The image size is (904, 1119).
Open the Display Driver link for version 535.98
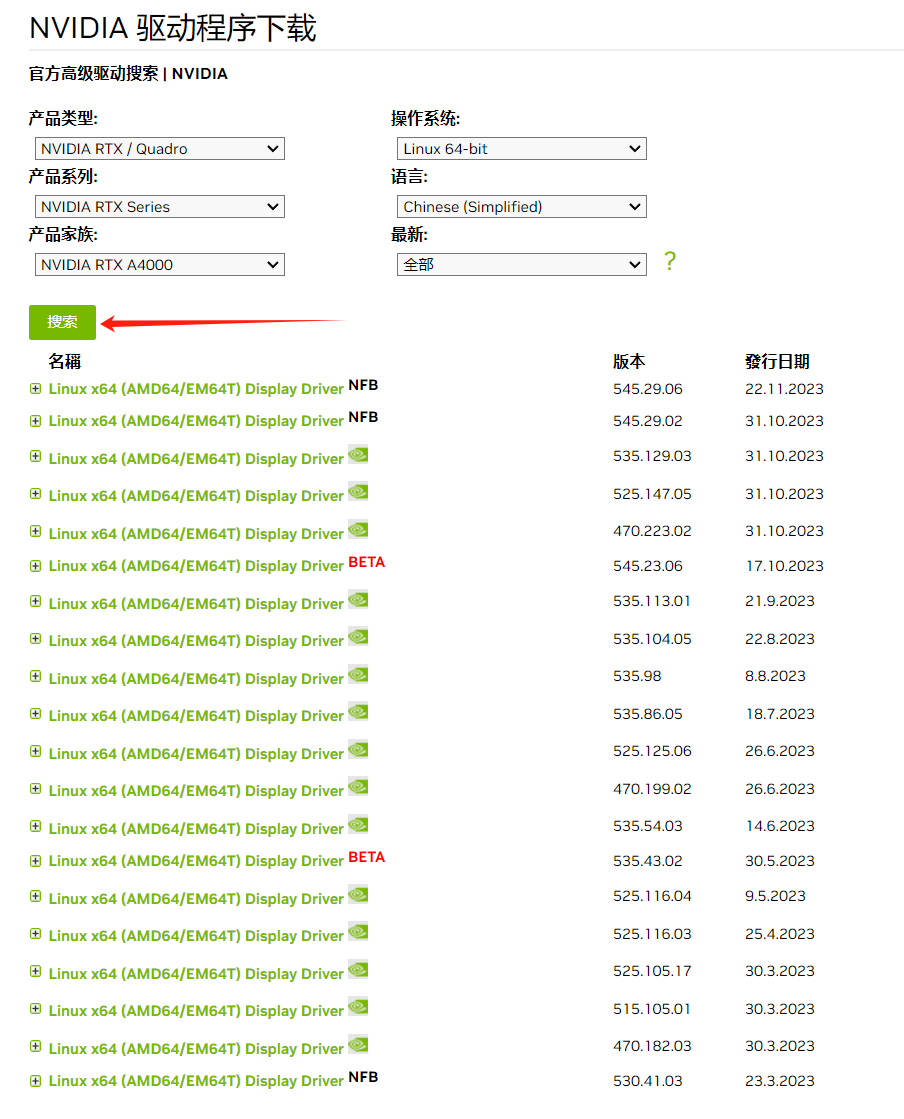[196, 679]
